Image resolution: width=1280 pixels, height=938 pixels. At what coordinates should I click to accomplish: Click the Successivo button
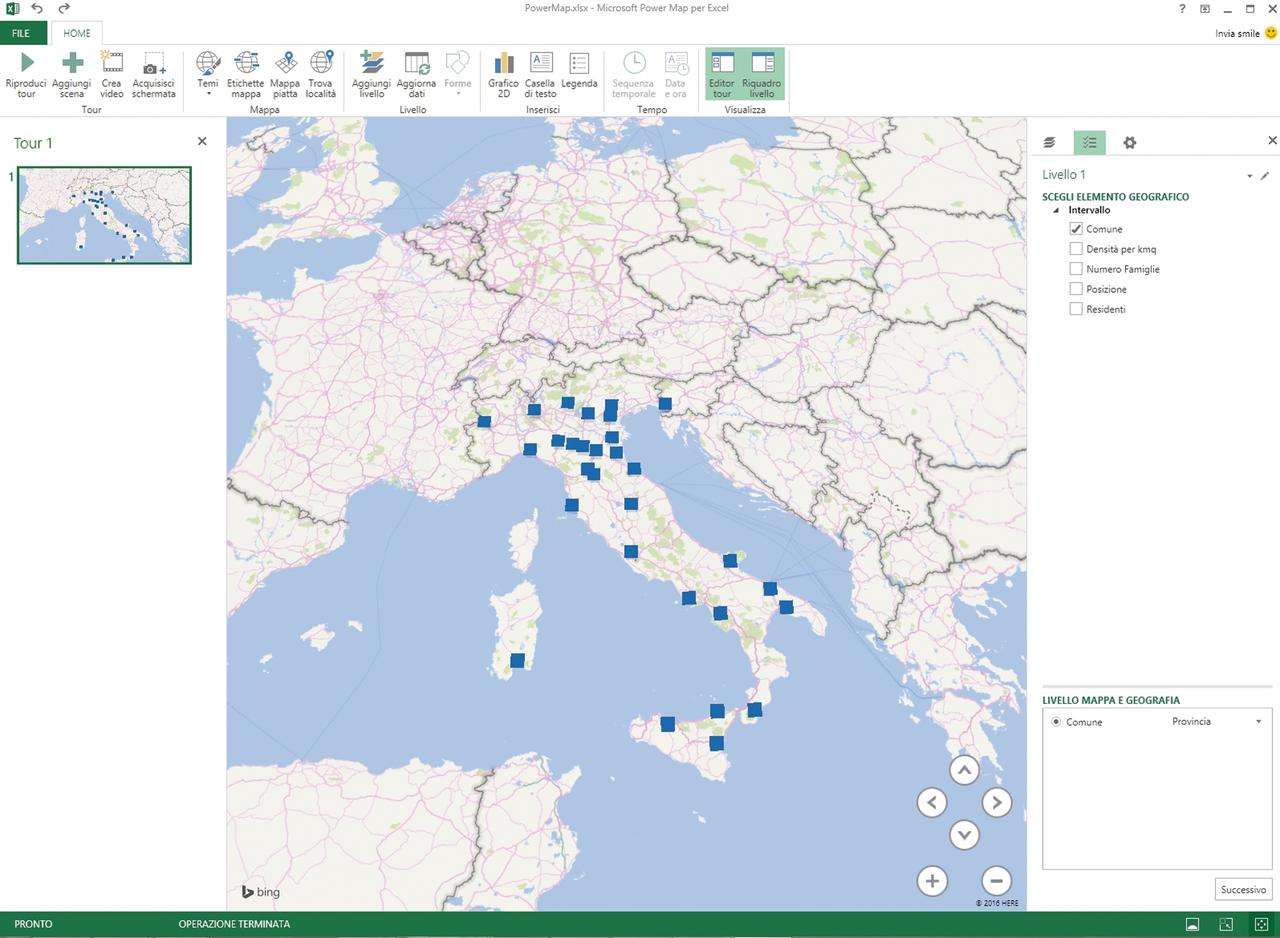(1243, 889)
